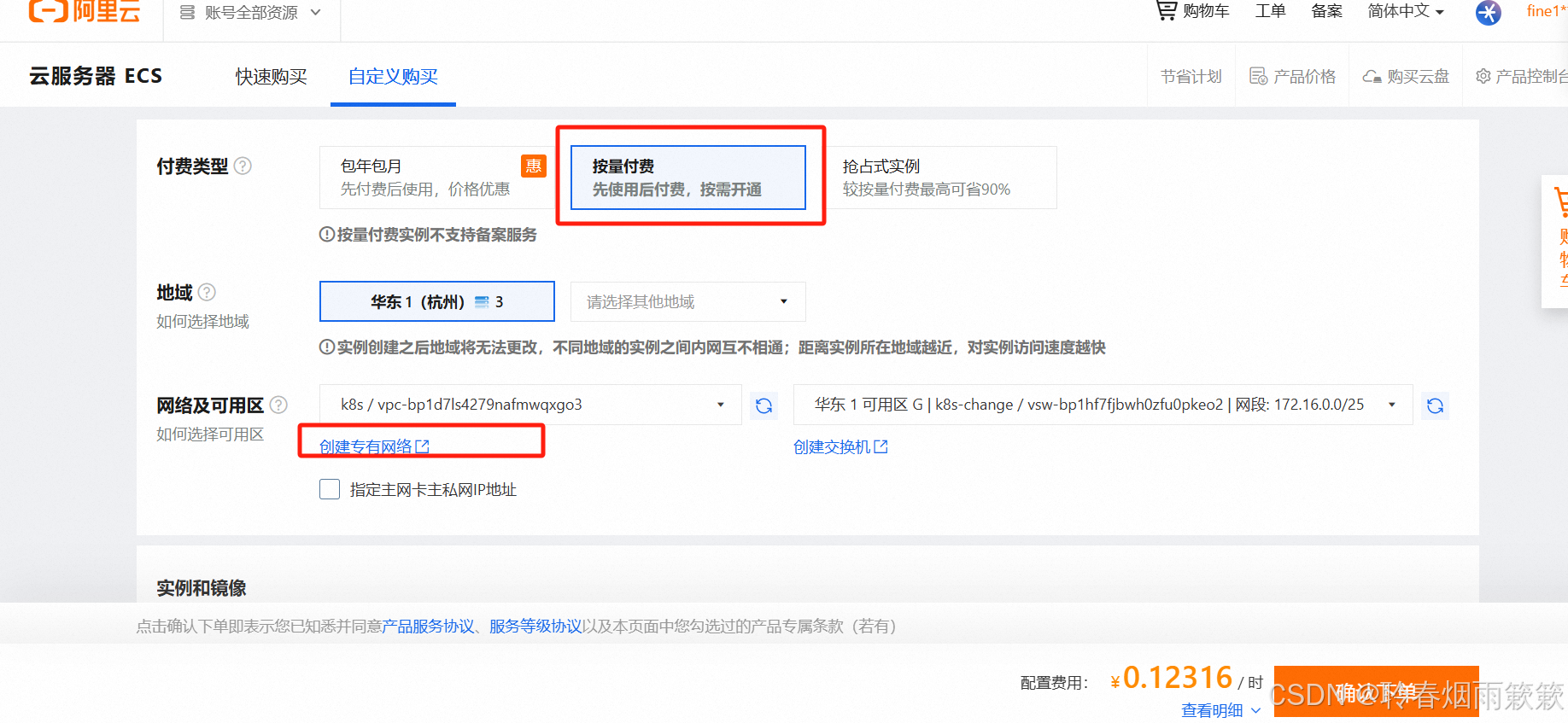Switch to 自定义购买 tab
This screenshot has height=723, width=1568.
(x=393, y=77)
